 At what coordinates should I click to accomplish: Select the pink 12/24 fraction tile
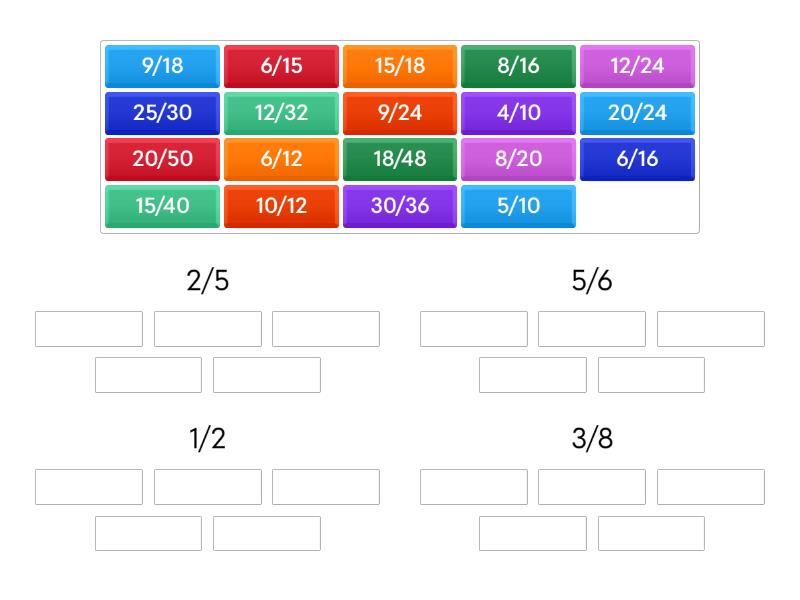(637, 66)
